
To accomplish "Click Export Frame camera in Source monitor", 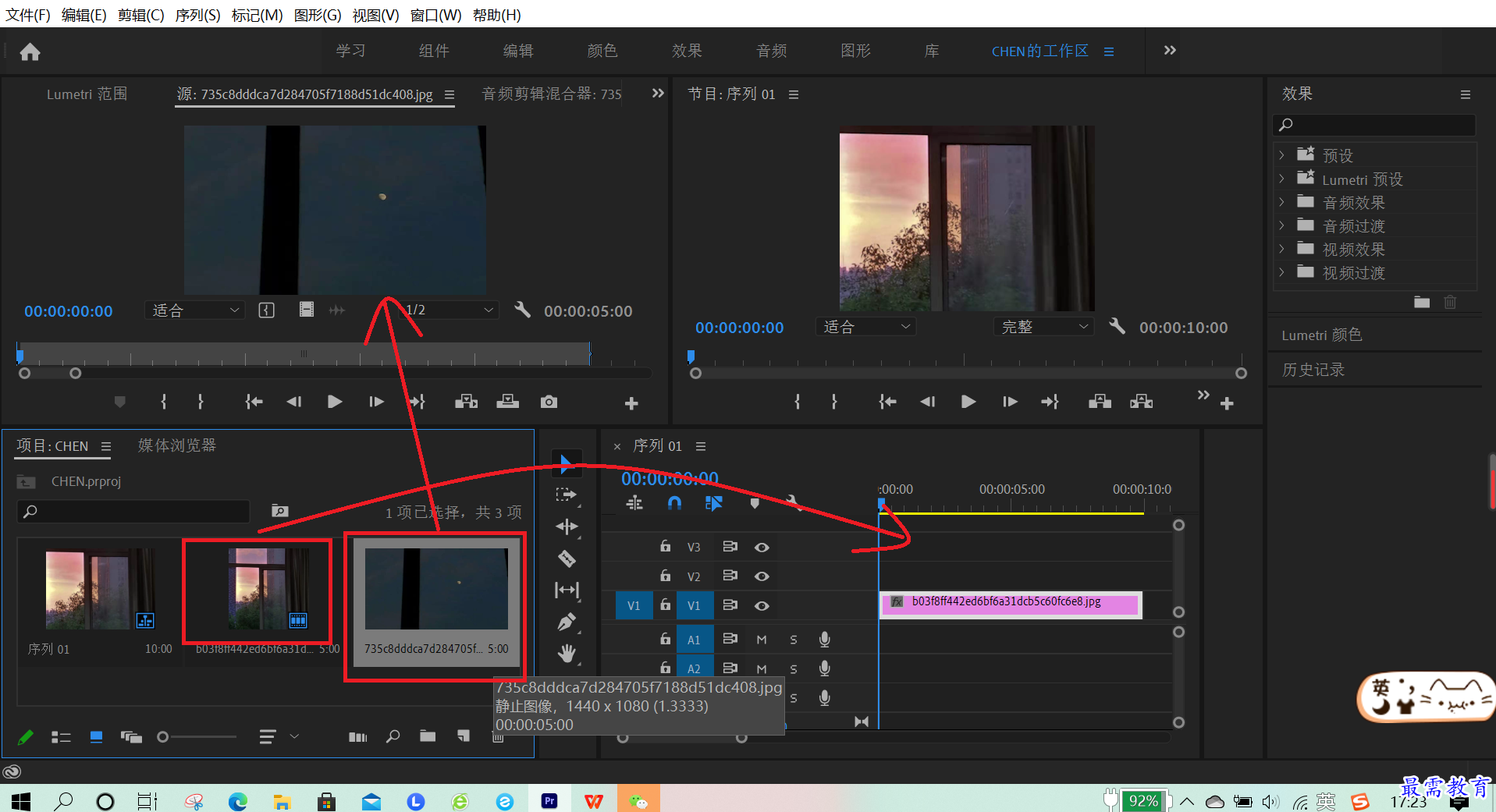I will [549, 402].
